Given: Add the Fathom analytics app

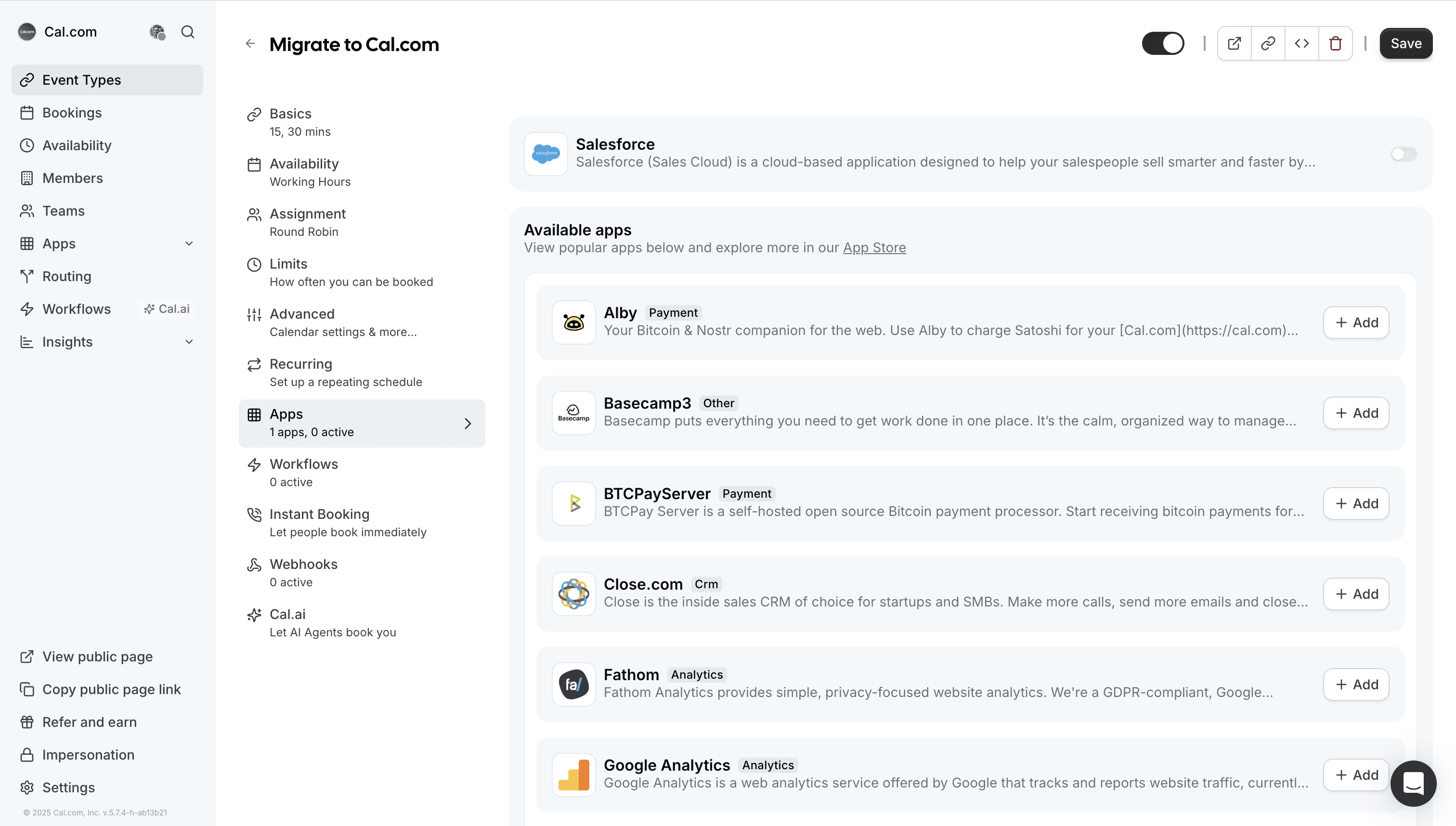Looking at the screenshot, I should 1356,684.
